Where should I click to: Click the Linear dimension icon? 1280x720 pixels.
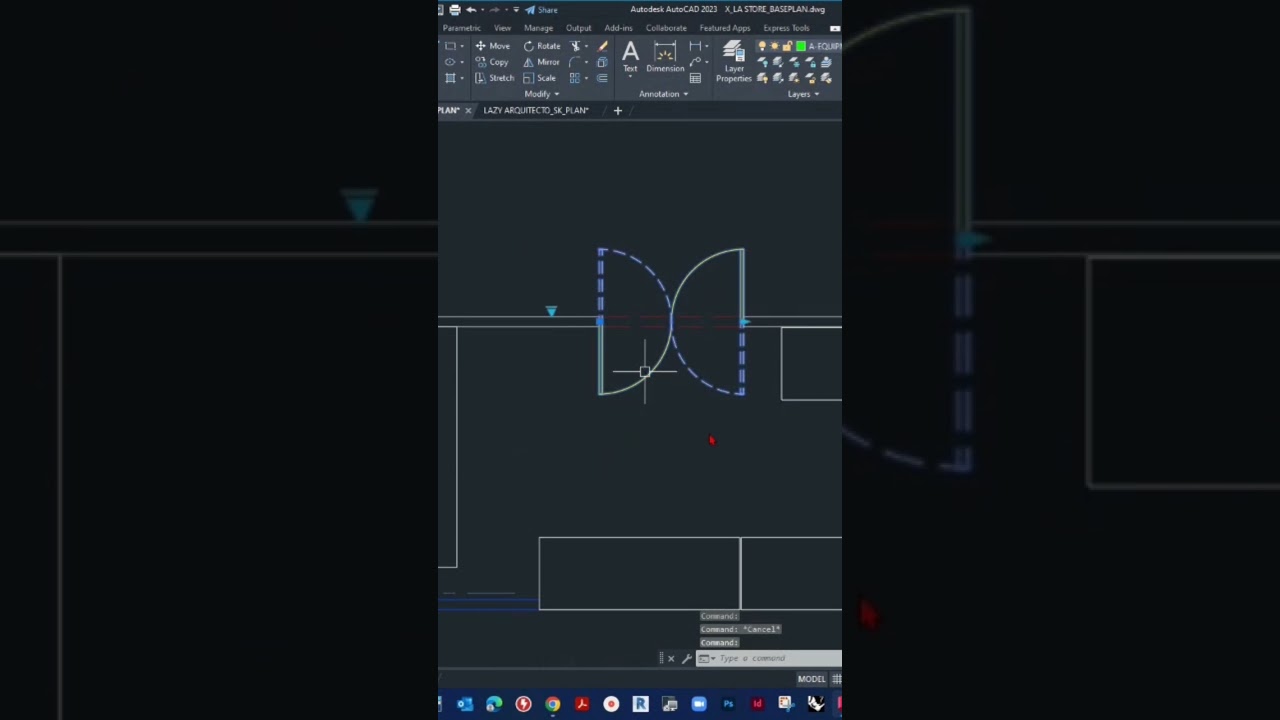695,46
